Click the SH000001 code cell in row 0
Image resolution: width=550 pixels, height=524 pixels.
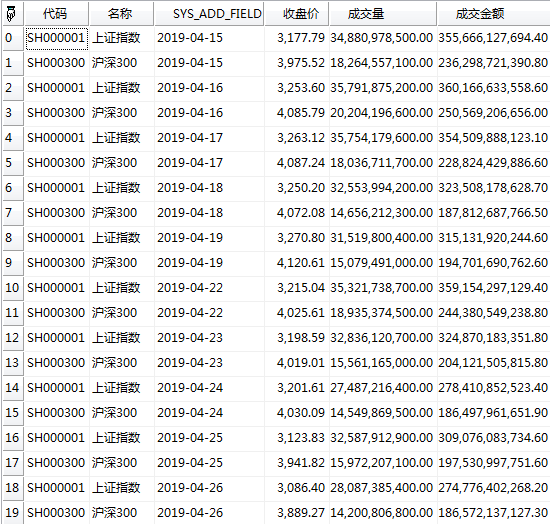click(x=56, y=38)
